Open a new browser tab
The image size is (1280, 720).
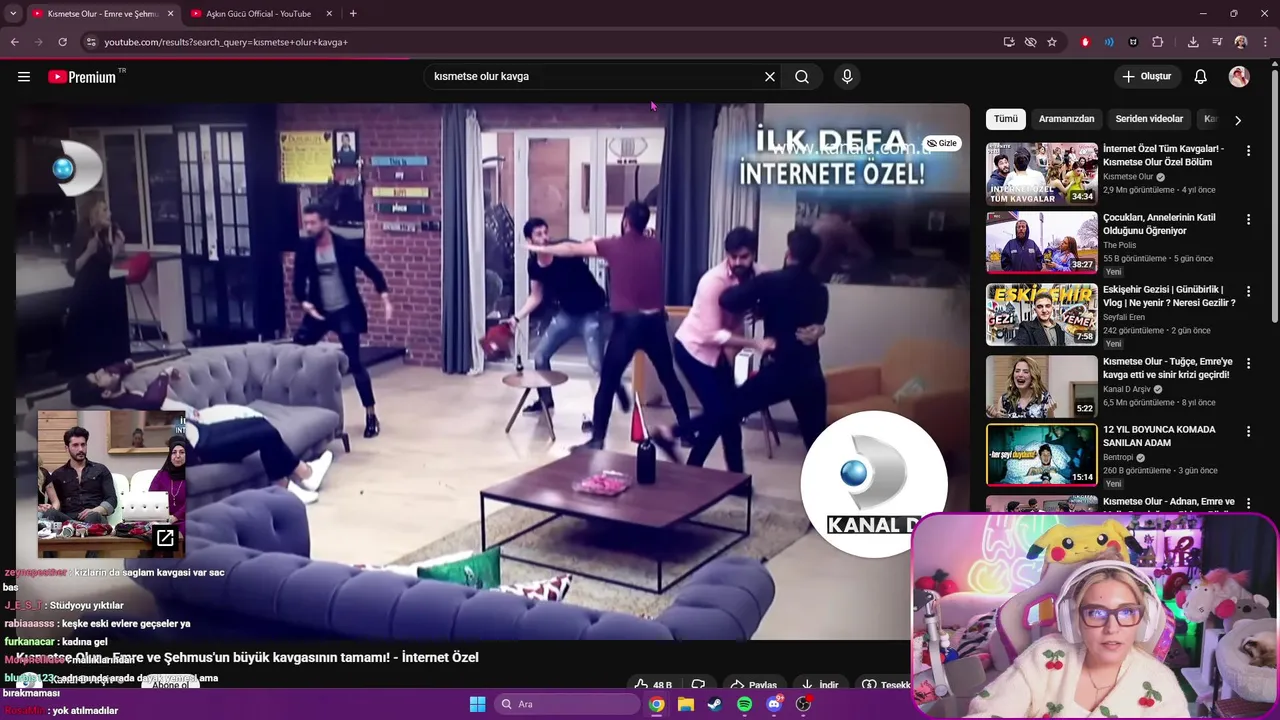pos(353,13)
